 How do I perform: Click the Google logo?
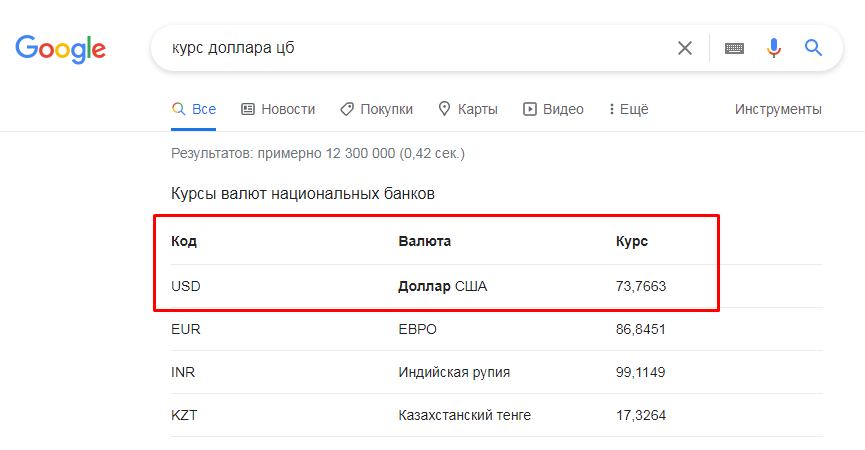61,48
